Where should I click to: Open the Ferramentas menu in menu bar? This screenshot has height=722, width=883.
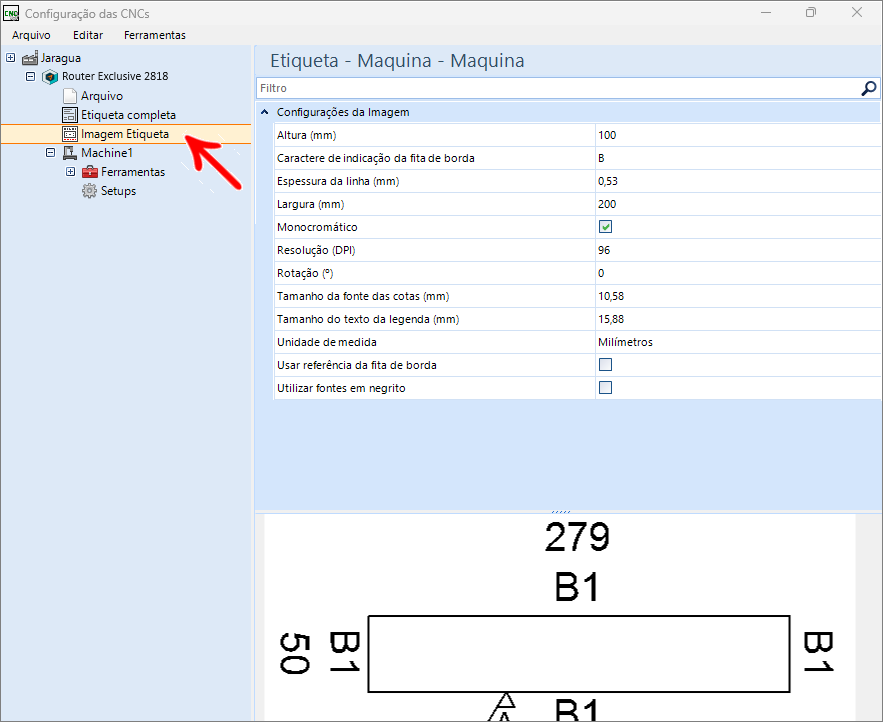(x=154, y=35)
